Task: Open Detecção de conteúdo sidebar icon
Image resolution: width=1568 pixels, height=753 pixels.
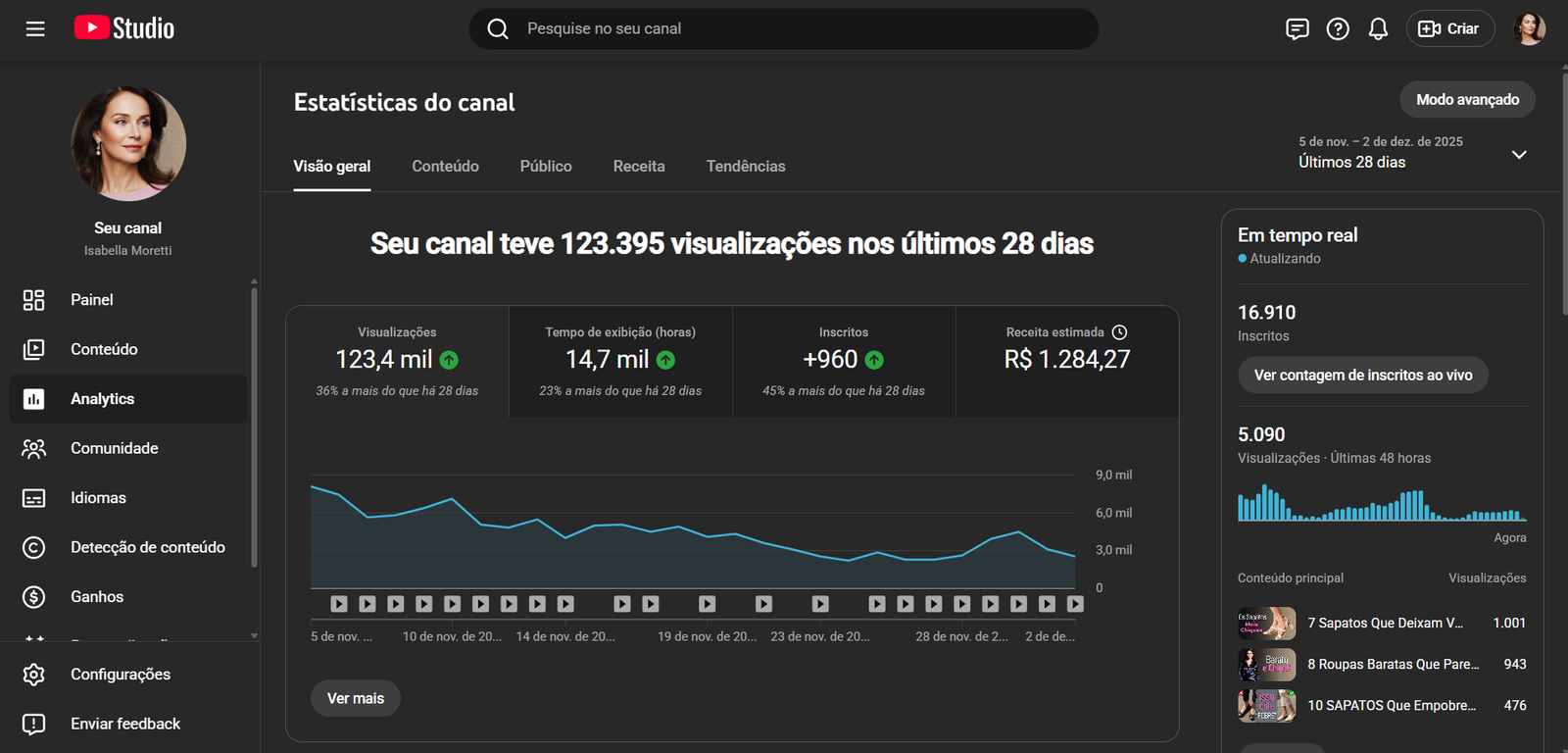Action: 33,547
